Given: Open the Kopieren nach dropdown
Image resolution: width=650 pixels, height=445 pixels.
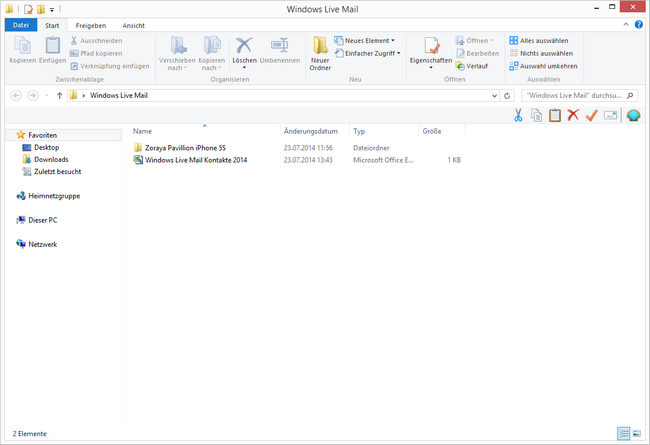Looking at the screenshot, I should 212,53.
